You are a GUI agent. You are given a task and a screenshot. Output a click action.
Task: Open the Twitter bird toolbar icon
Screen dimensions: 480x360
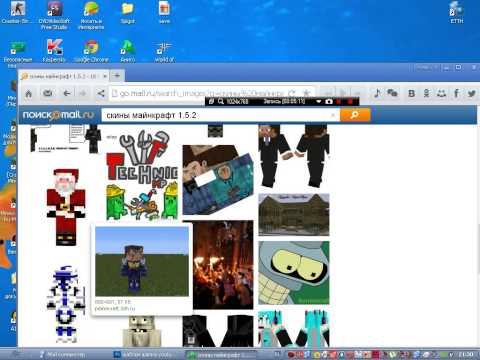tap(471, 94)
